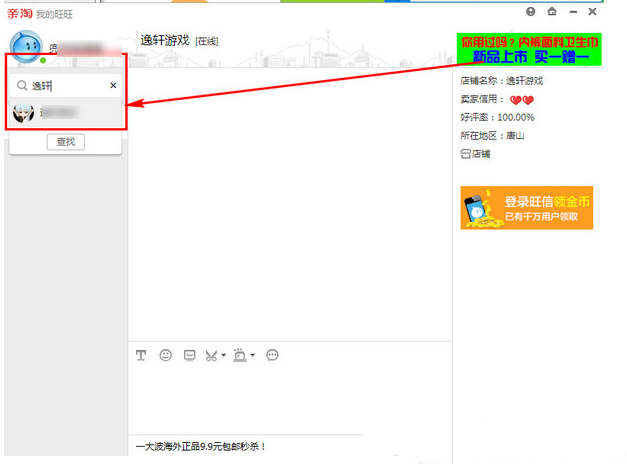This screenshot has height=464, width=627.
Task: Click the 亲淘 logo
Action: [x=19, y=14]
